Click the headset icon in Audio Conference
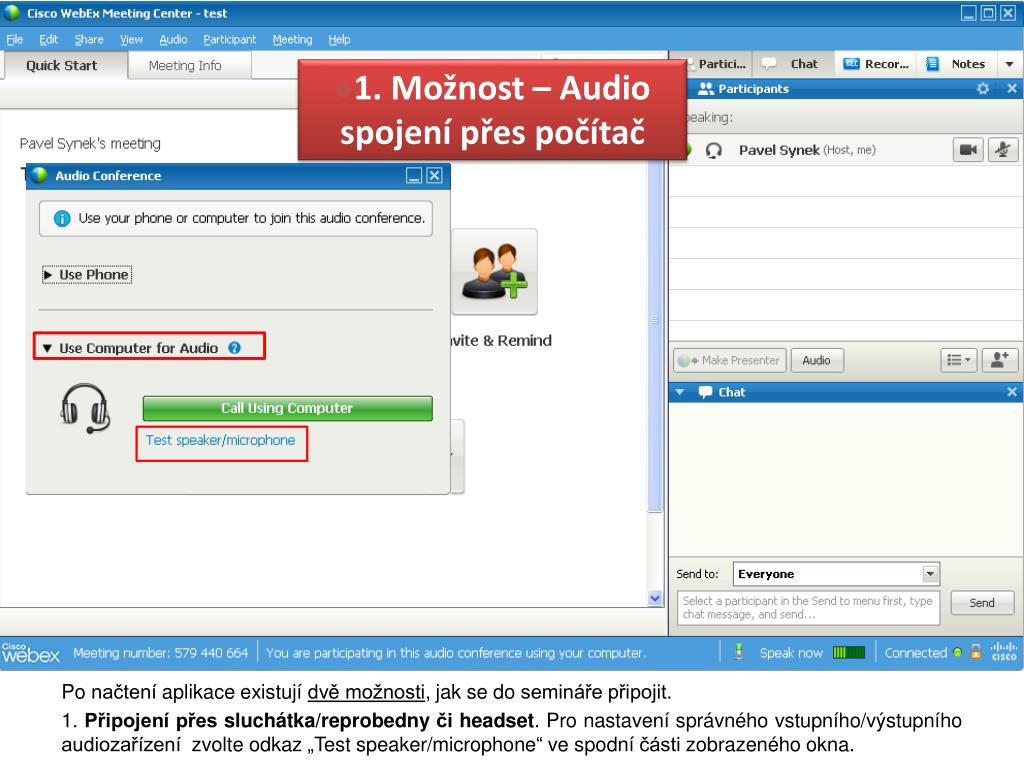The width and height of the screenshot is (1024, 768). [x=85, y=408]
